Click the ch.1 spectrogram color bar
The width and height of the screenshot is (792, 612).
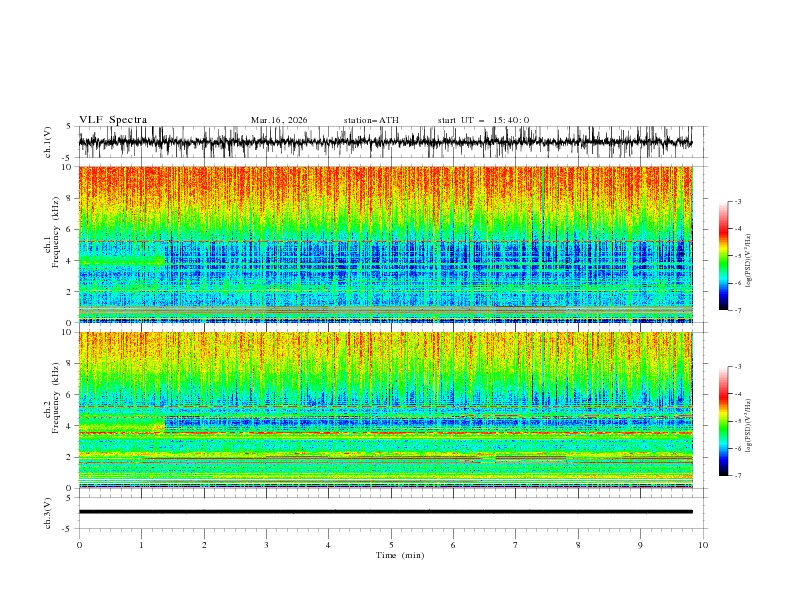[x=723, y=256]
